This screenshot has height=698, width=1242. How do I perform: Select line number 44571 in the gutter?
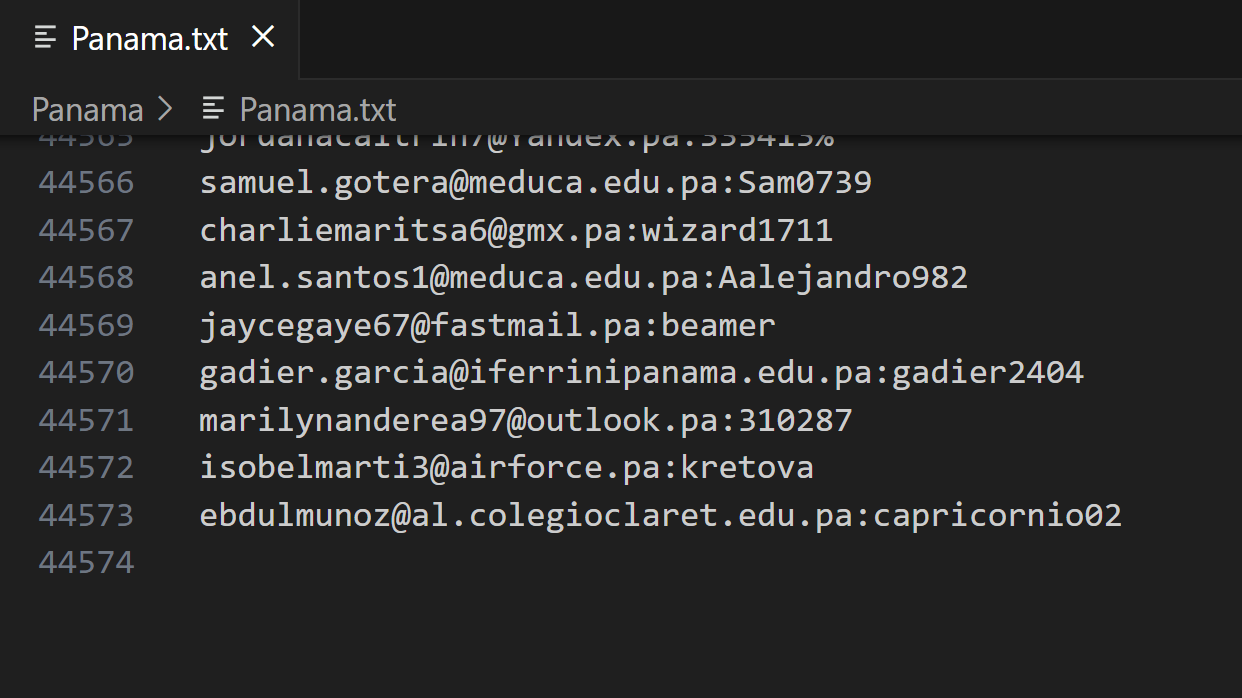click(86, 420)
